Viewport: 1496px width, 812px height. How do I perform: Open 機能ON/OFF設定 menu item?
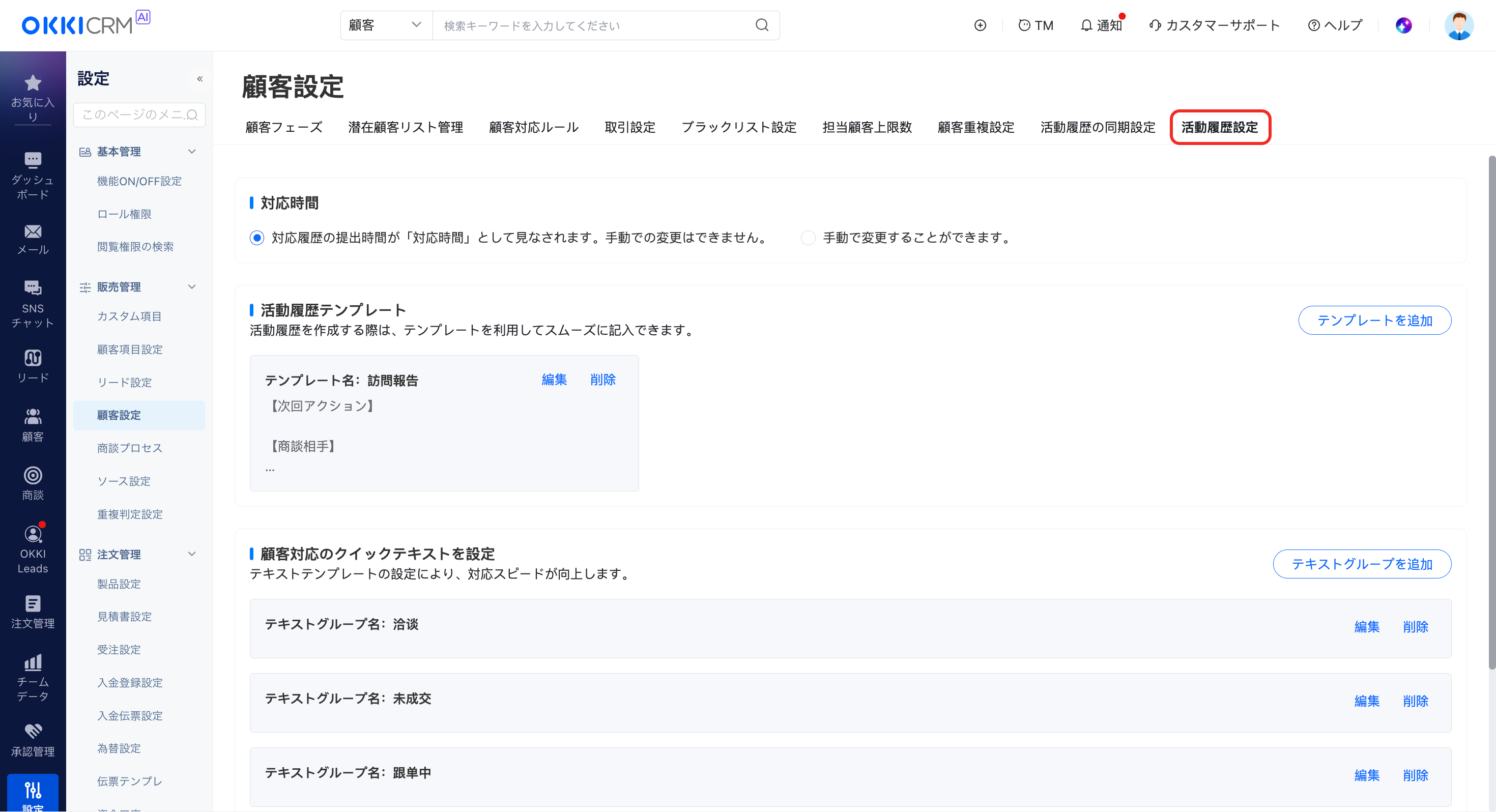[139, 181]
